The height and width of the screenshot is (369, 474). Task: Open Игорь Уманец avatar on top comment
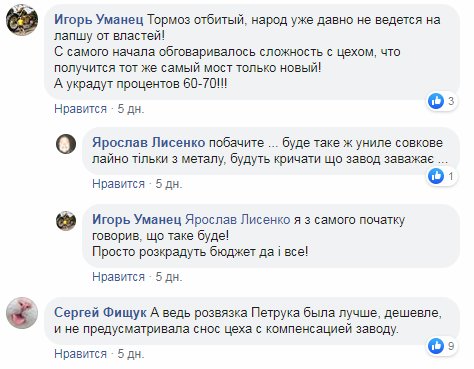(22, 20)
